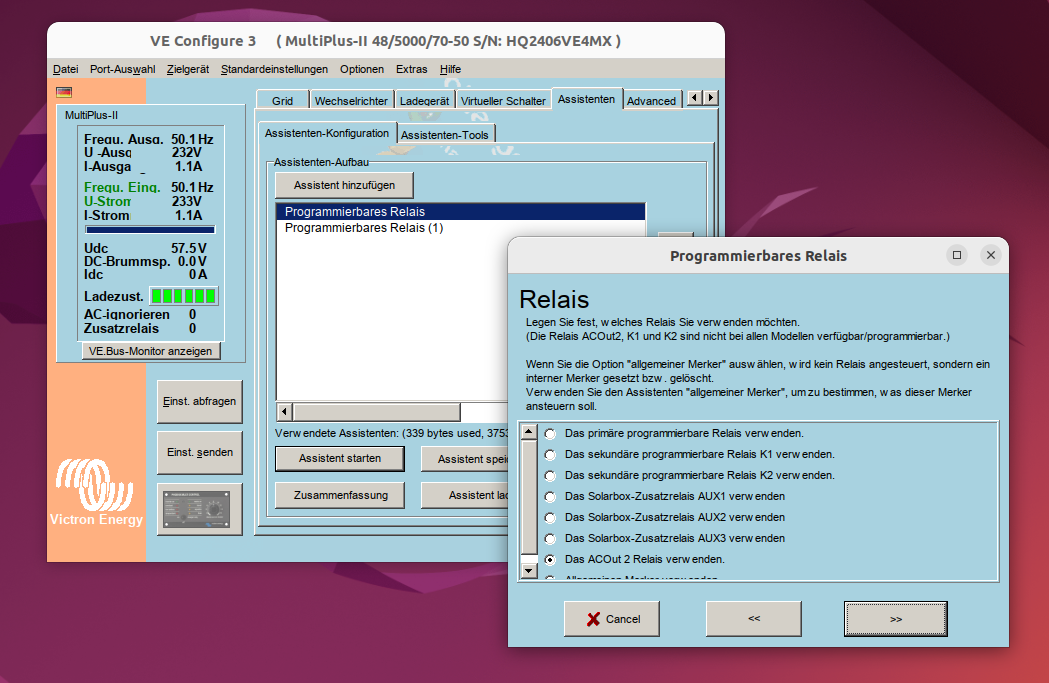Click the partially hidden Assistent speichern button
Screen dimensions: 1049x683
[x=465, y=459]
